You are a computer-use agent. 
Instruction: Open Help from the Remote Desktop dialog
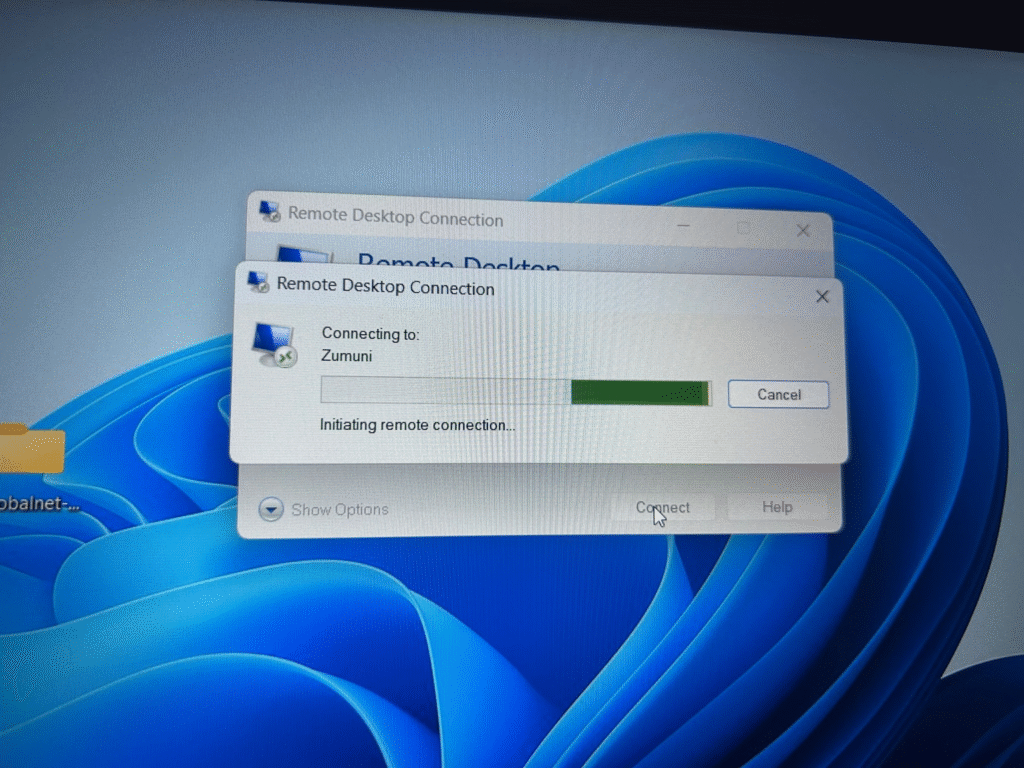click(x=777, y=507)
